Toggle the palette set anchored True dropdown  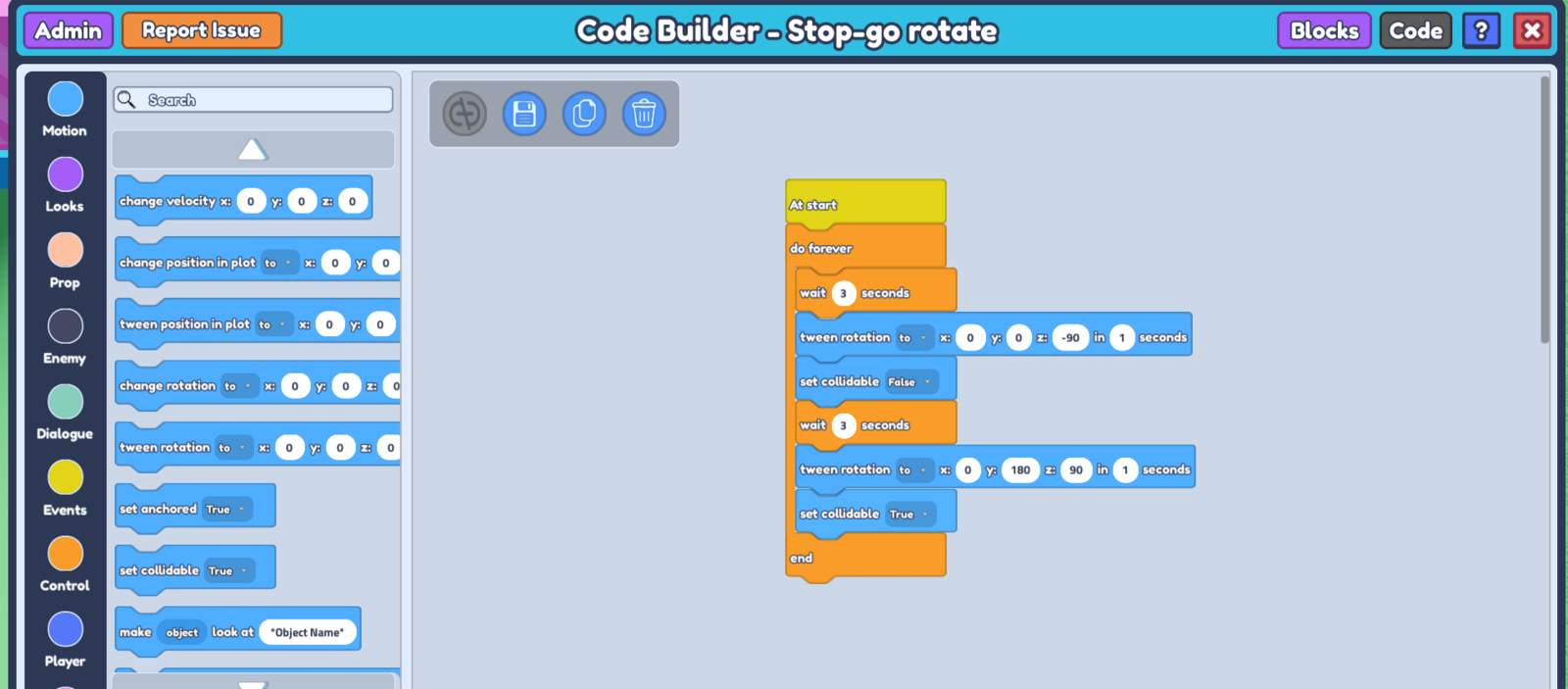click(226, 510)
